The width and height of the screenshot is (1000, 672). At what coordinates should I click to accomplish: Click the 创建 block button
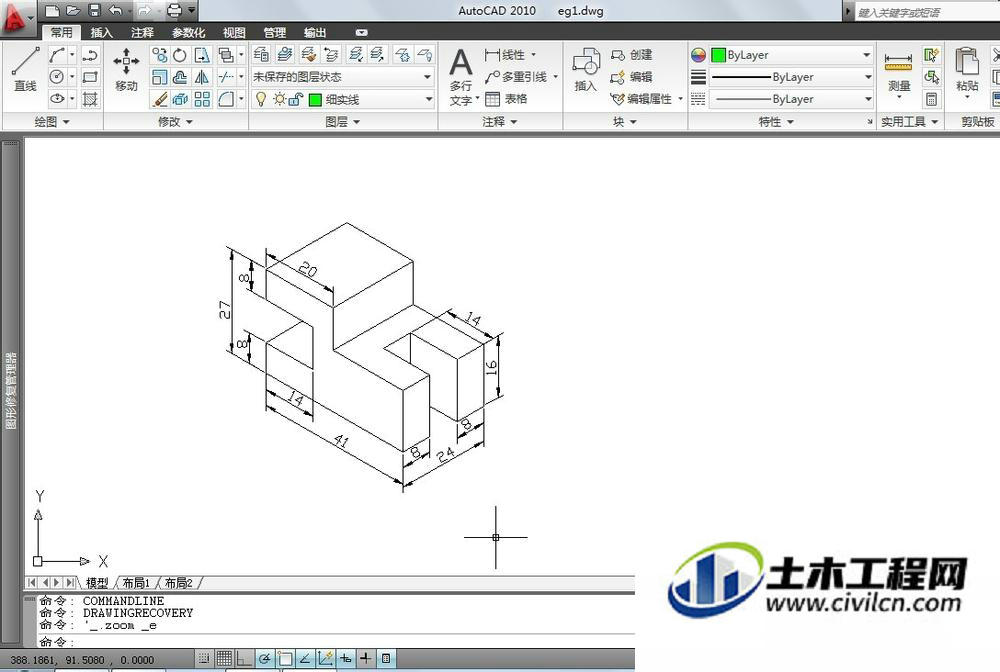[631, 55]
